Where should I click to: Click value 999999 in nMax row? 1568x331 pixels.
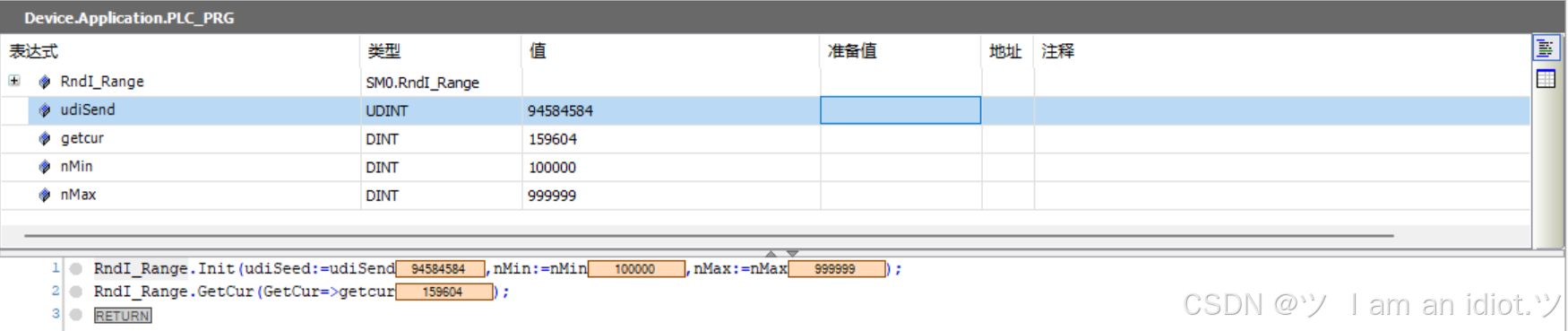(552, 196)
